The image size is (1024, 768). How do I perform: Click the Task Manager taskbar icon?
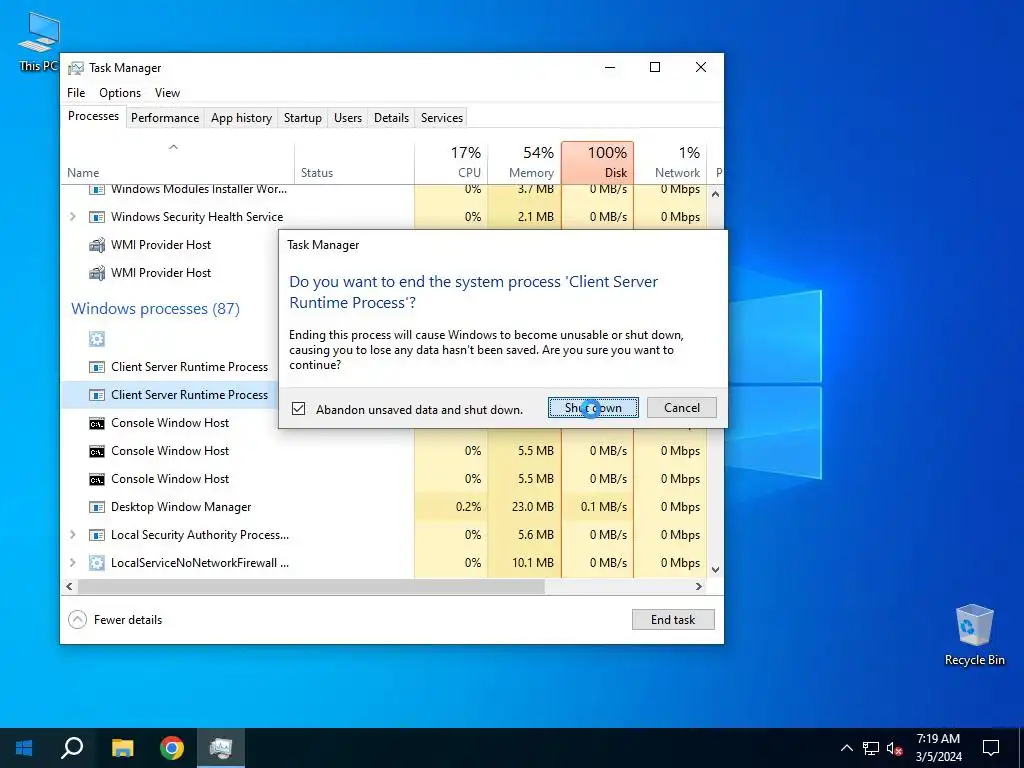click(x=221, y=748)
